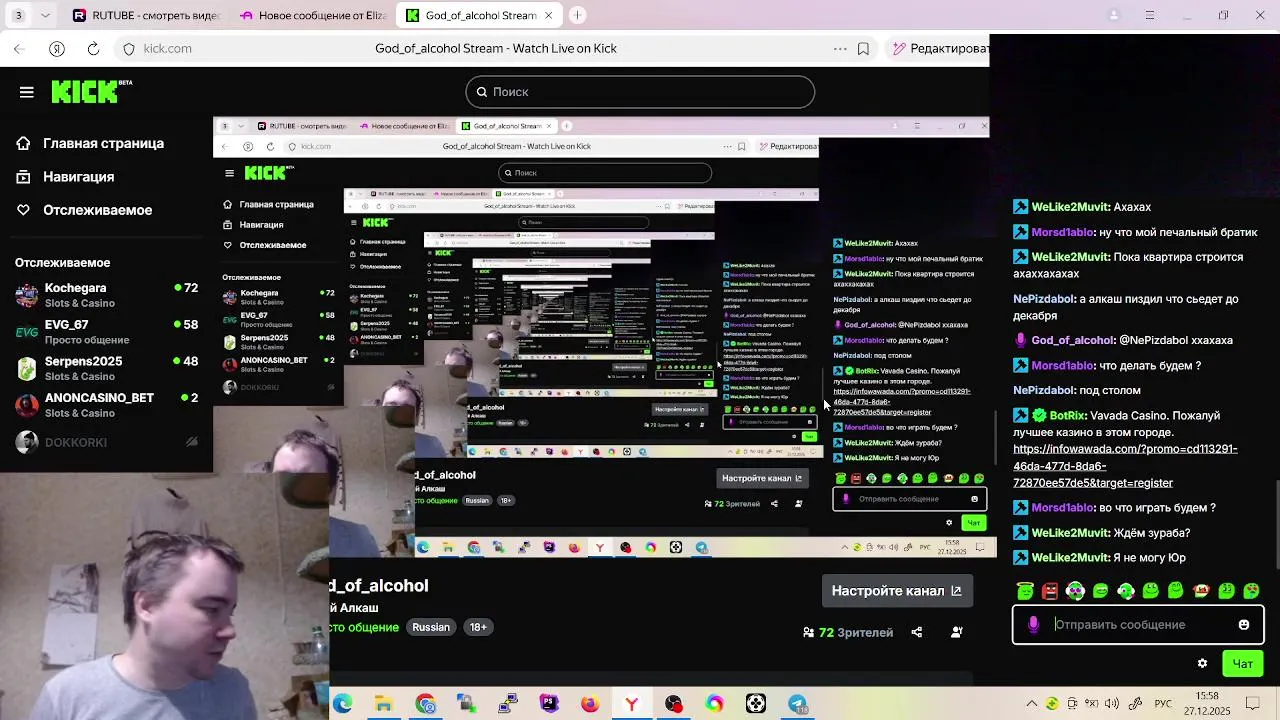Click the Russian language tag
Screen dimensions: 1280x720
click(431, 627)
